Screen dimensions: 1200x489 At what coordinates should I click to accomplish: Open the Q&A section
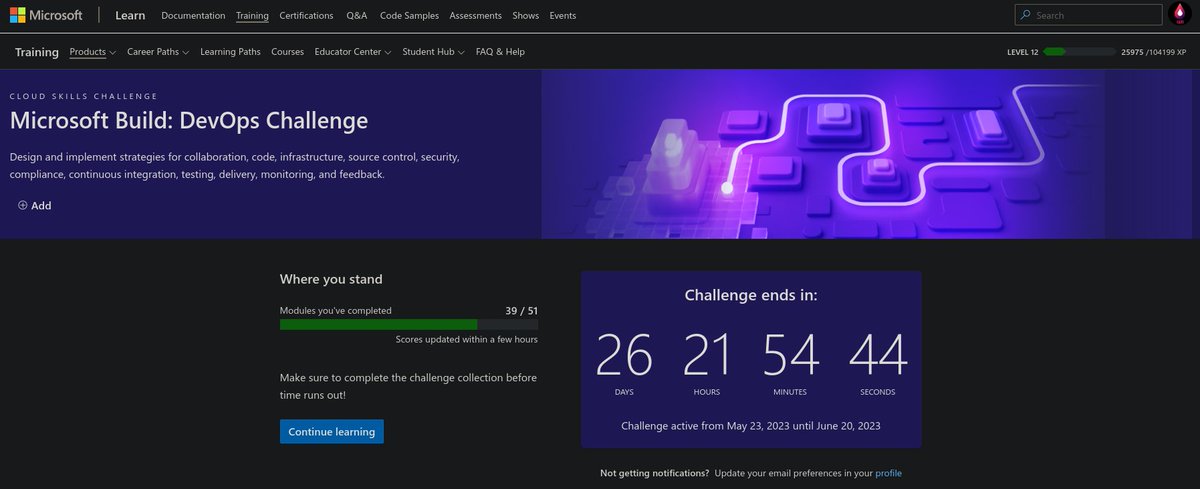tap(357, 16)
